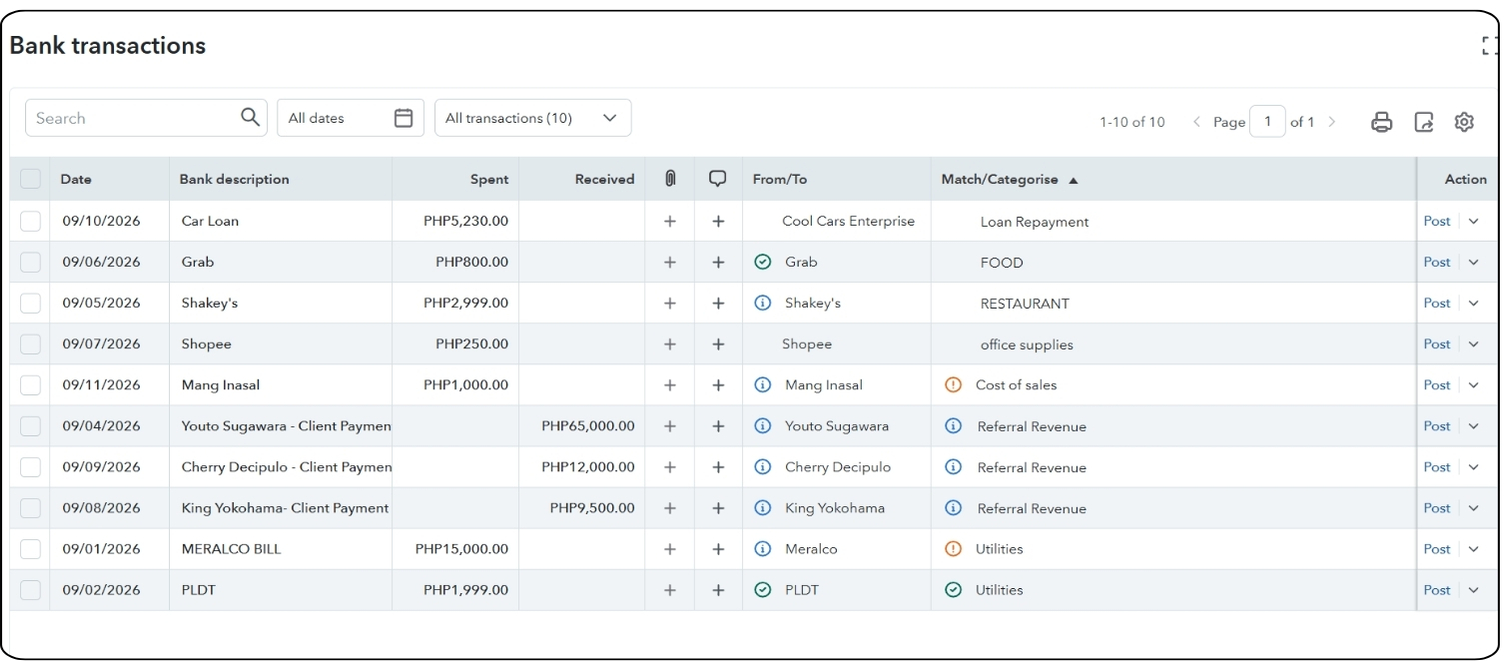The height and width of the screenshot is (661, 1510).
Task: Click the full-screen expand icon
Action: [1490, 45]
